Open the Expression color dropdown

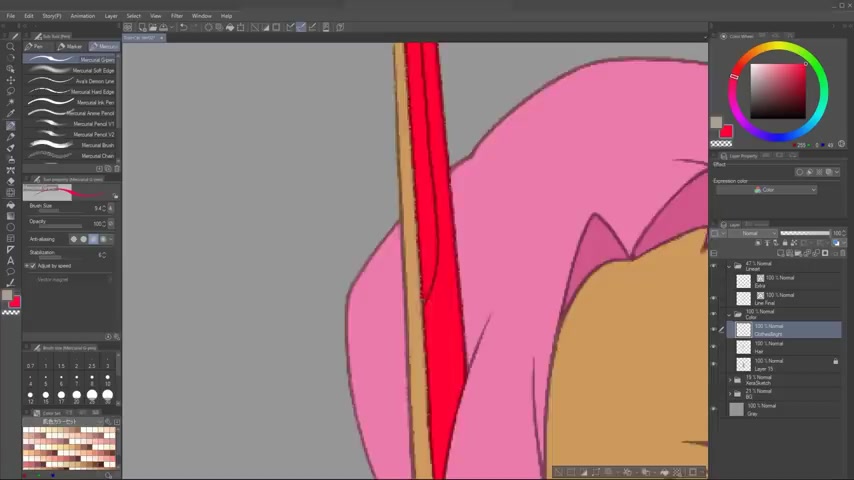(x=766, y=190)
